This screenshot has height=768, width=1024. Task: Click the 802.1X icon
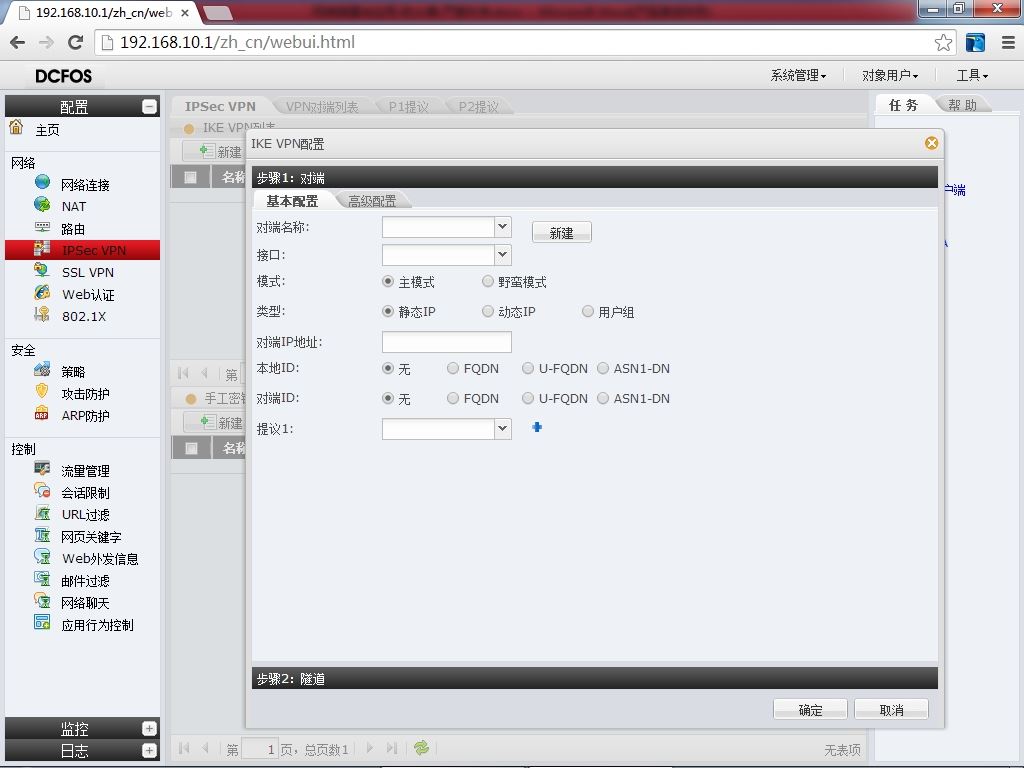[42, 315]
